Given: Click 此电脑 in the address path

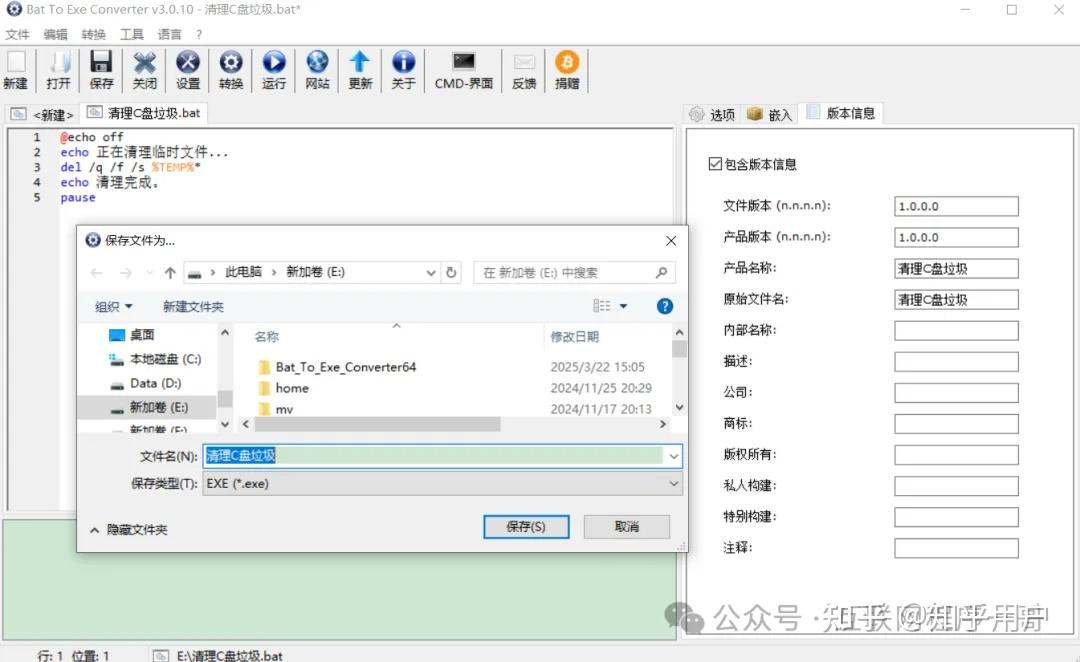Looking at the screenshot, I should tap(243, 272).
